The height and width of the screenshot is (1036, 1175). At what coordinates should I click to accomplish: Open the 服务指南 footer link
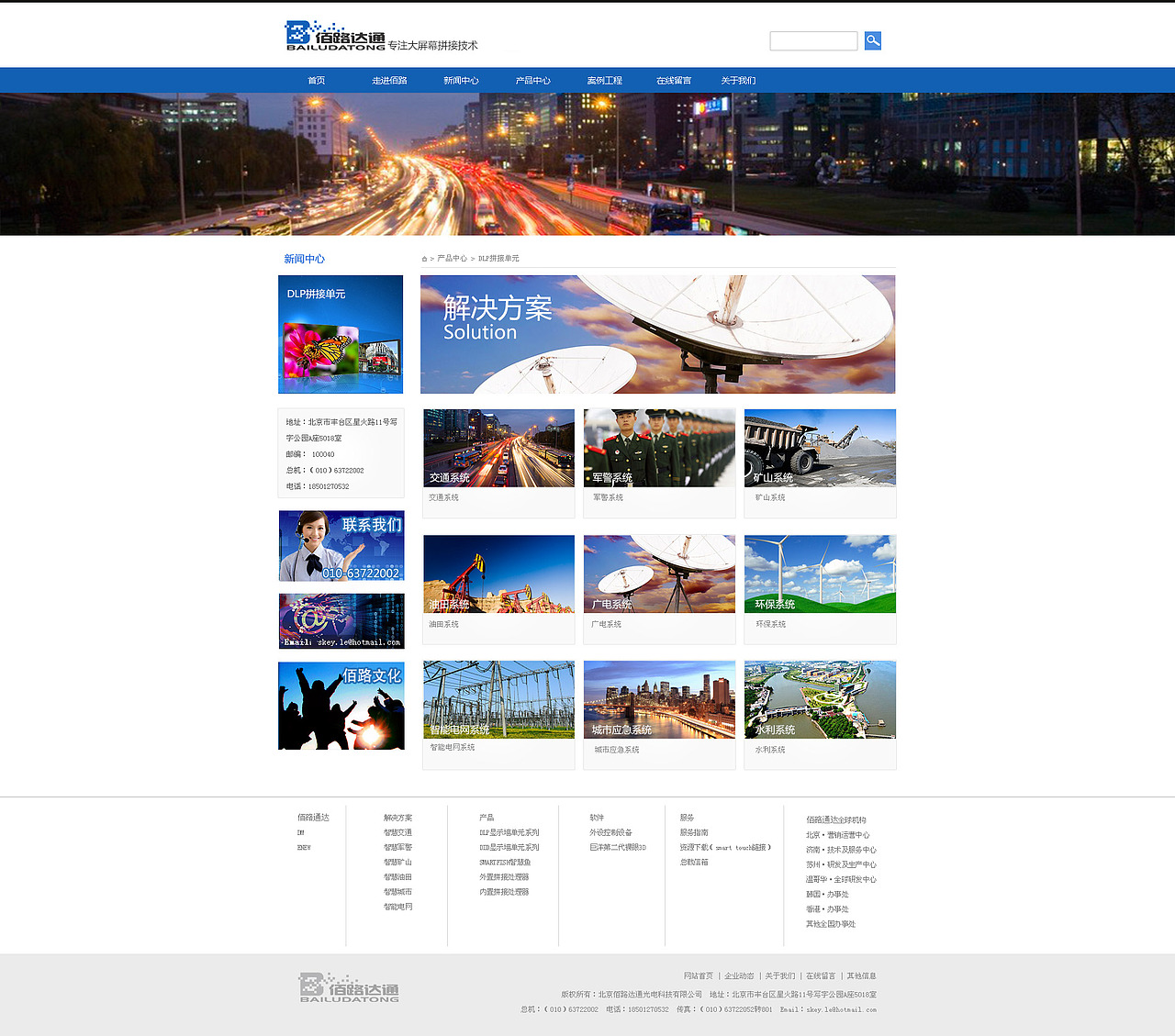pyautogui.click(x=694, y=832)
